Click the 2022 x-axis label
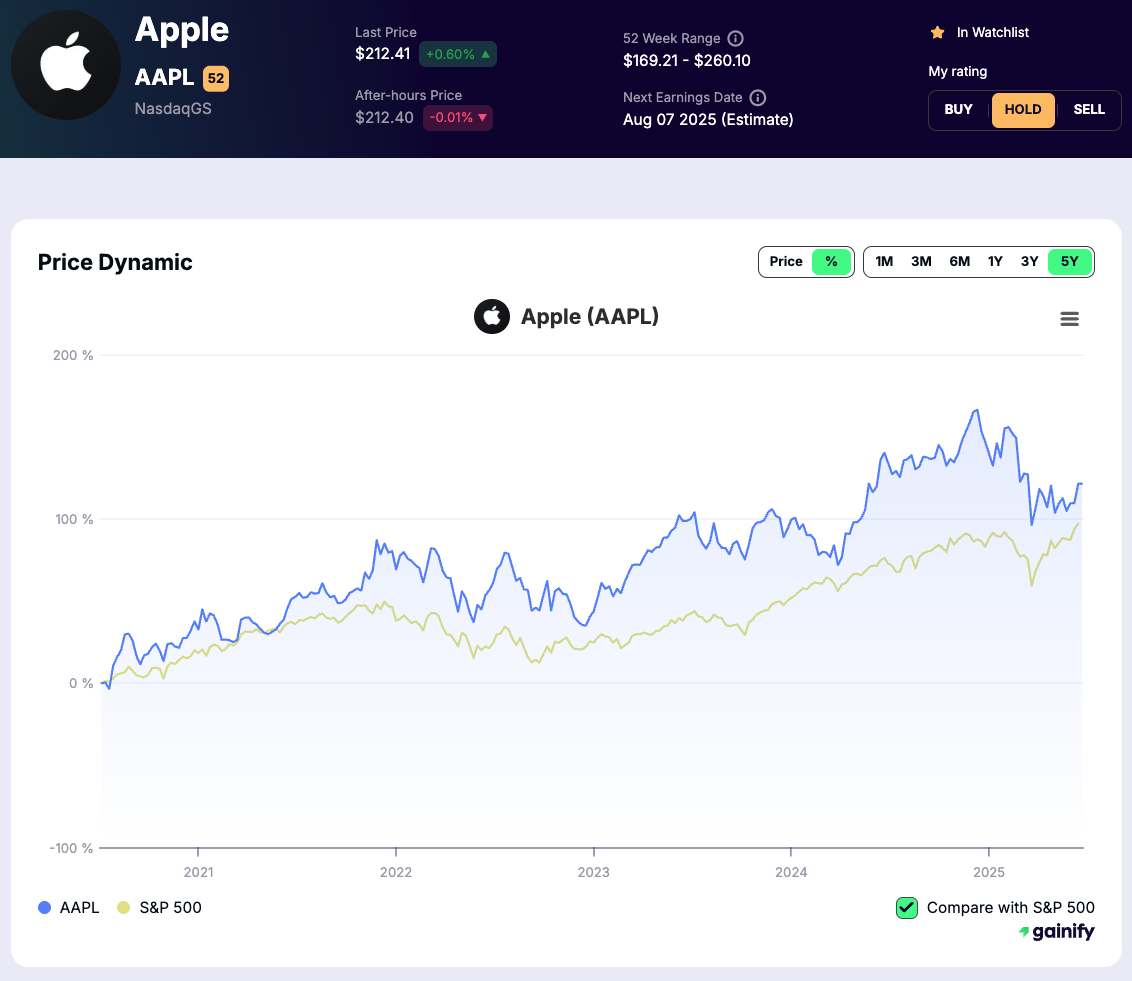This screenshot has height=981, width=1132. tap(396, 872)
